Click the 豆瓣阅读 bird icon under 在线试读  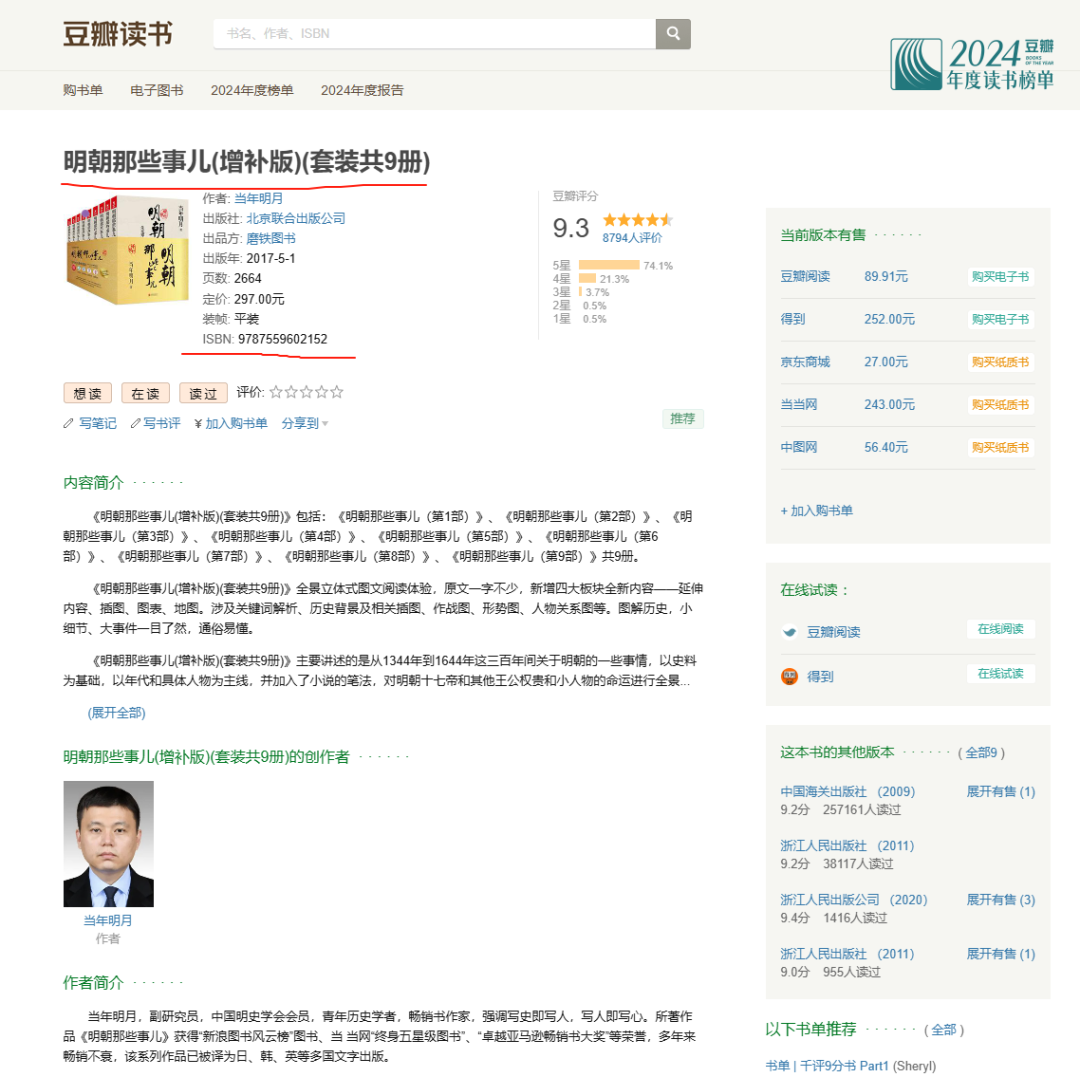pos(789,631)
